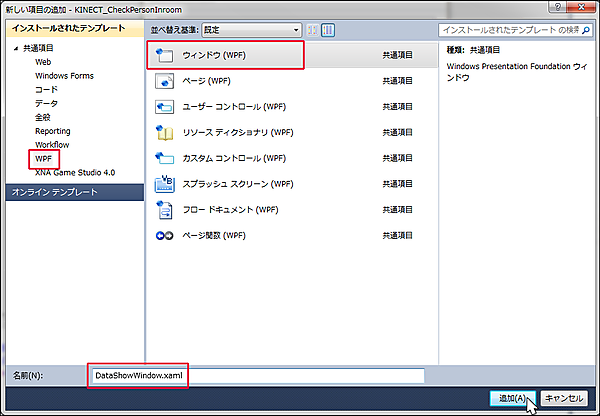Screen dimensions: 600x416
Task: Switch to medium icons list view
Action: [x=328, y=30]
